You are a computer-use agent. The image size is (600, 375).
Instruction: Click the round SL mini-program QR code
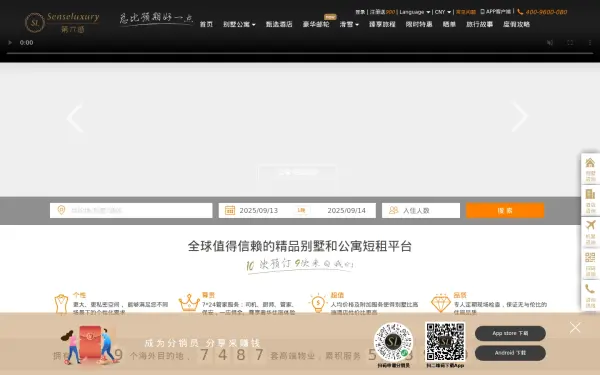pyautogui.click(x=393, y=342)
